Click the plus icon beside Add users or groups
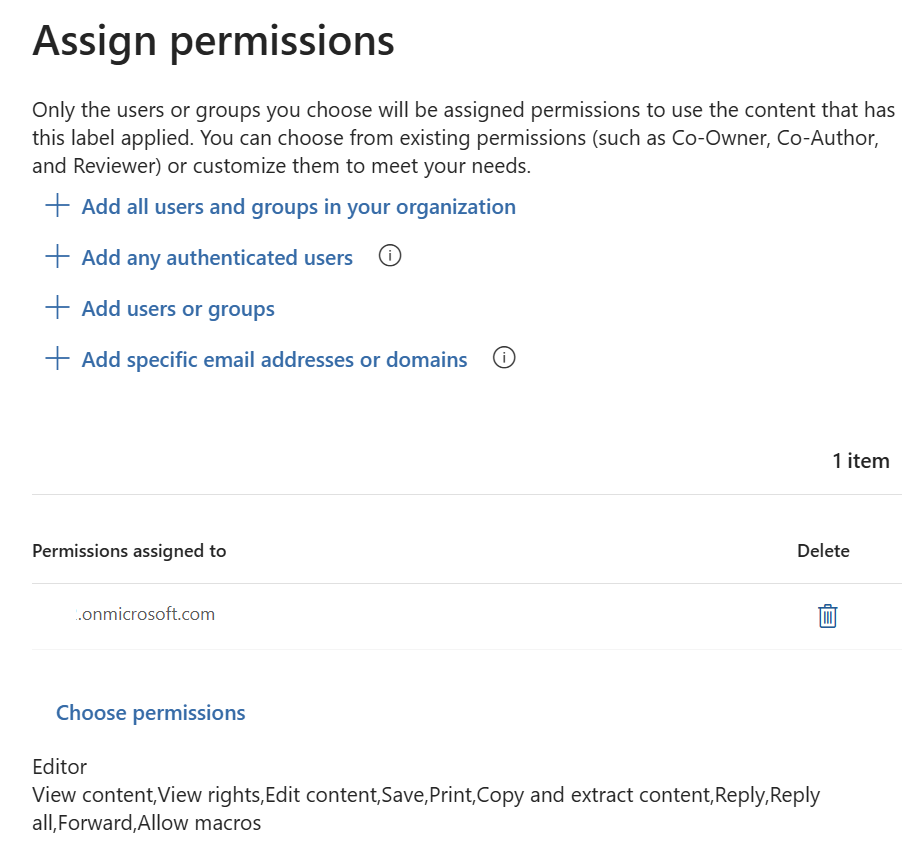The image size is (917, 860). pyautogui.click(x=58, y=309)
